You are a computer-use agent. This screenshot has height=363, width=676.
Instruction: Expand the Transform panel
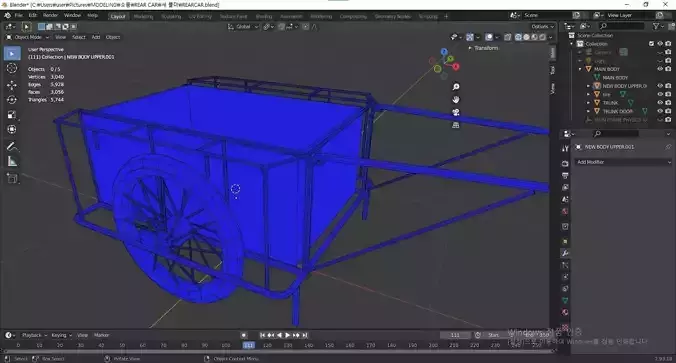point(483,48)
